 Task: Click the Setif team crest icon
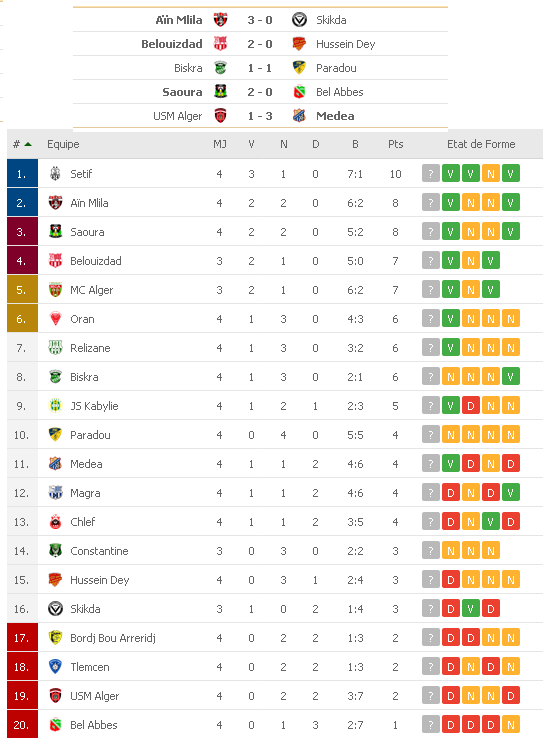(x=55, y=174)
